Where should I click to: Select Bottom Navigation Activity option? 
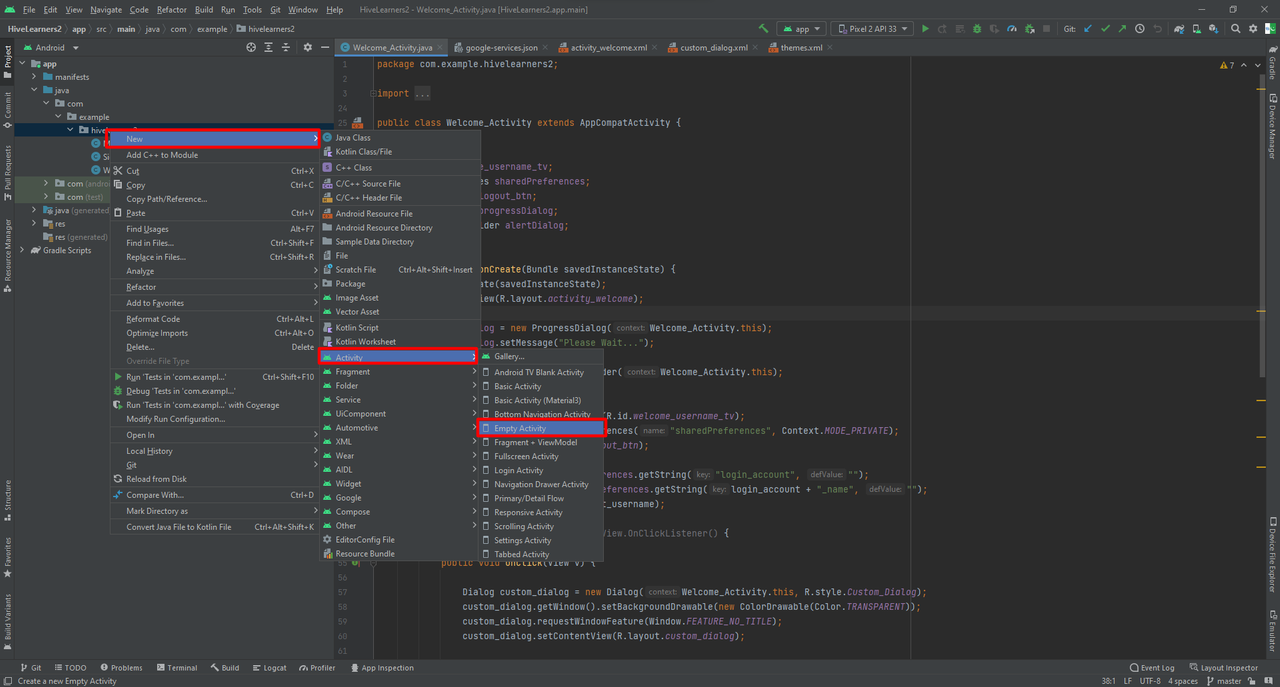[x=541, y=414]
